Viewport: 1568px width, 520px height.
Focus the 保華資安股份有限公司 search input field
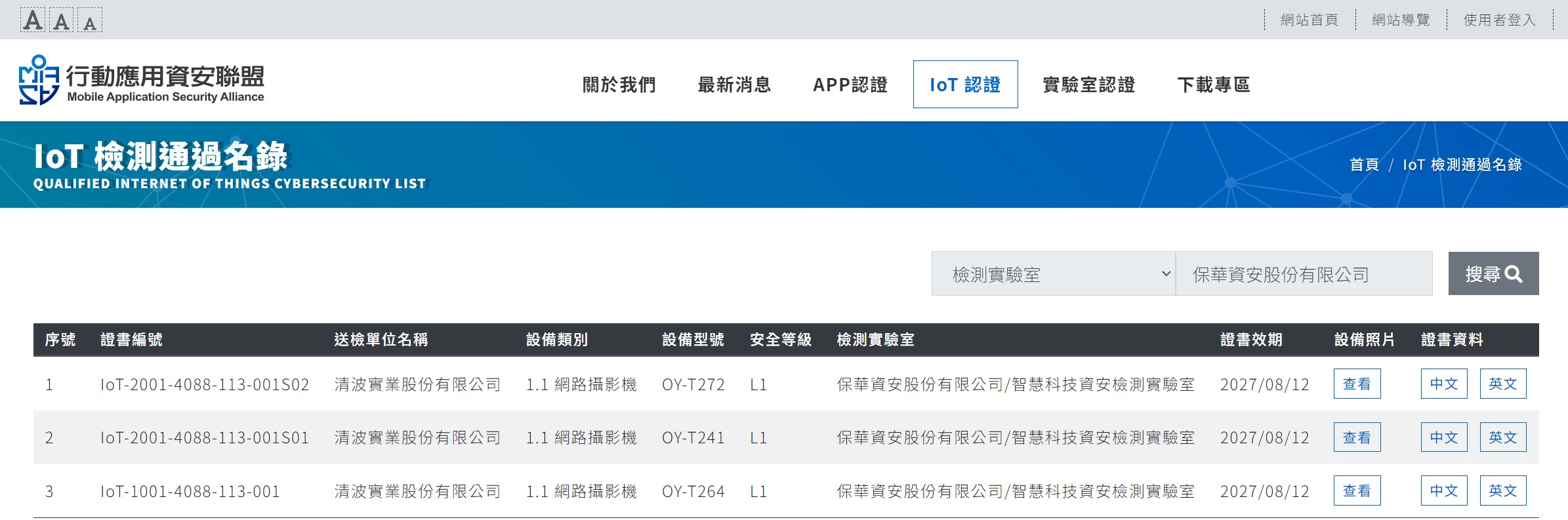(1304, 273)
